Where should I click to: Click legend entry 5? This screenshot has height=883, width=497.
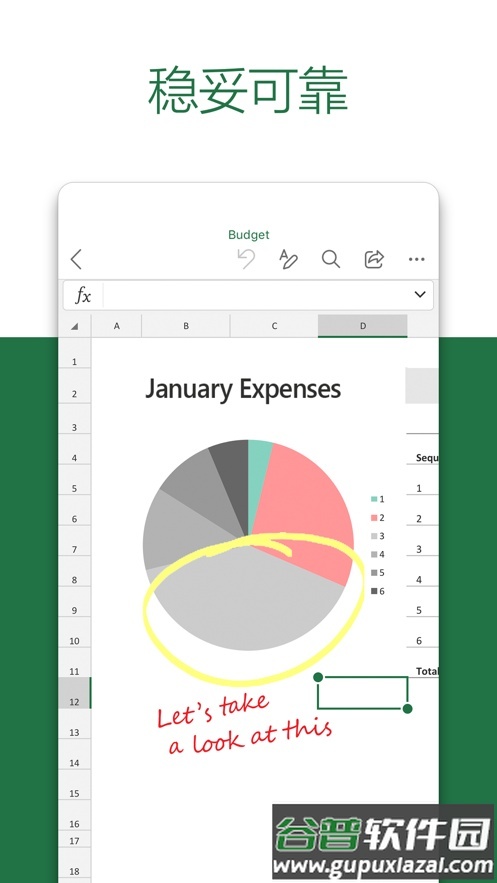coord(378,573)
